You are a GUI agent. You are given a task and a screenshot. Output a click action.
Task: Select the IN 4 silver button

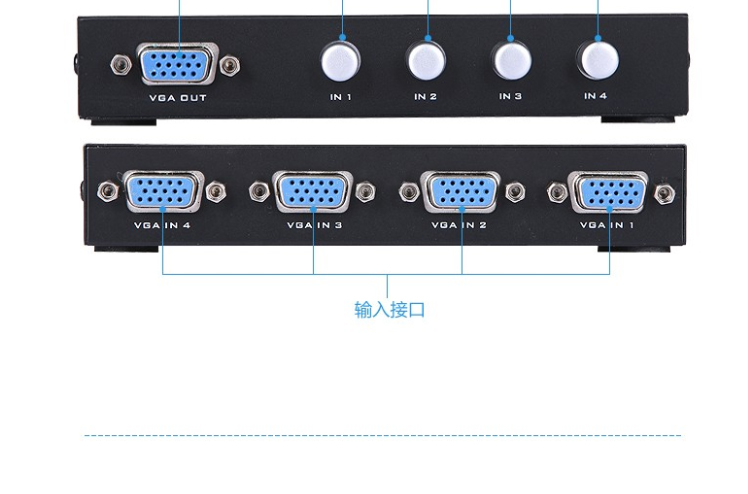click(599, 61)
